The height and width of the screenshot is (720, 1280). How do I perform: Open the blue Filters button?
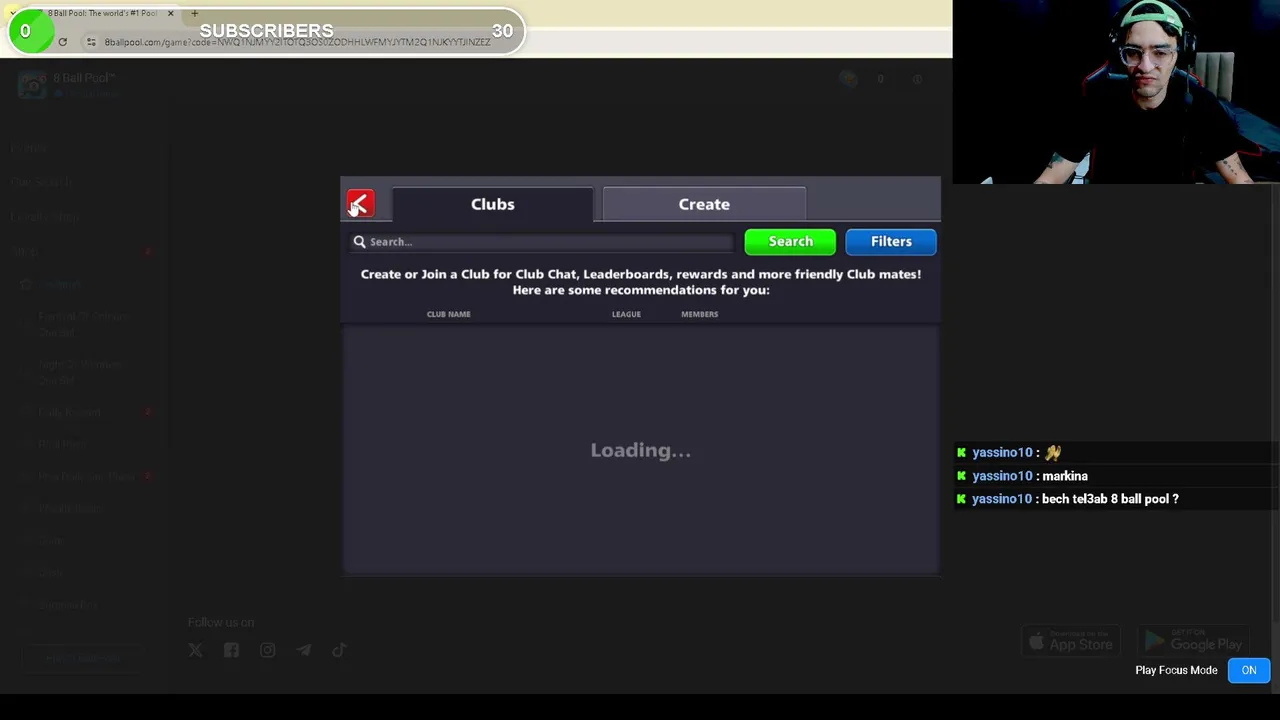tap(891, 242)
